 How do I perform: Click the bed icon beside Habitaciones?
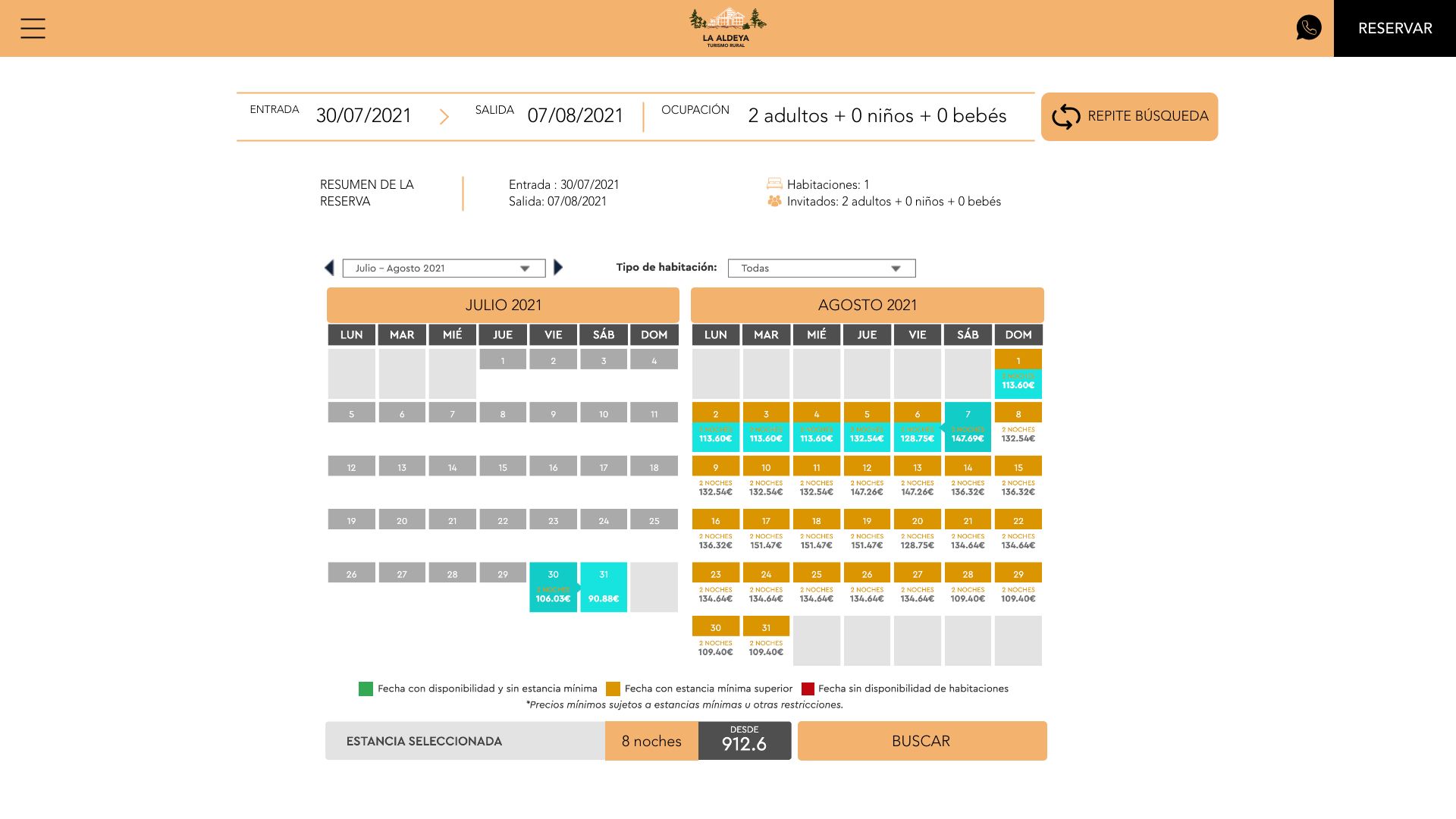click(x=774, y=184)
